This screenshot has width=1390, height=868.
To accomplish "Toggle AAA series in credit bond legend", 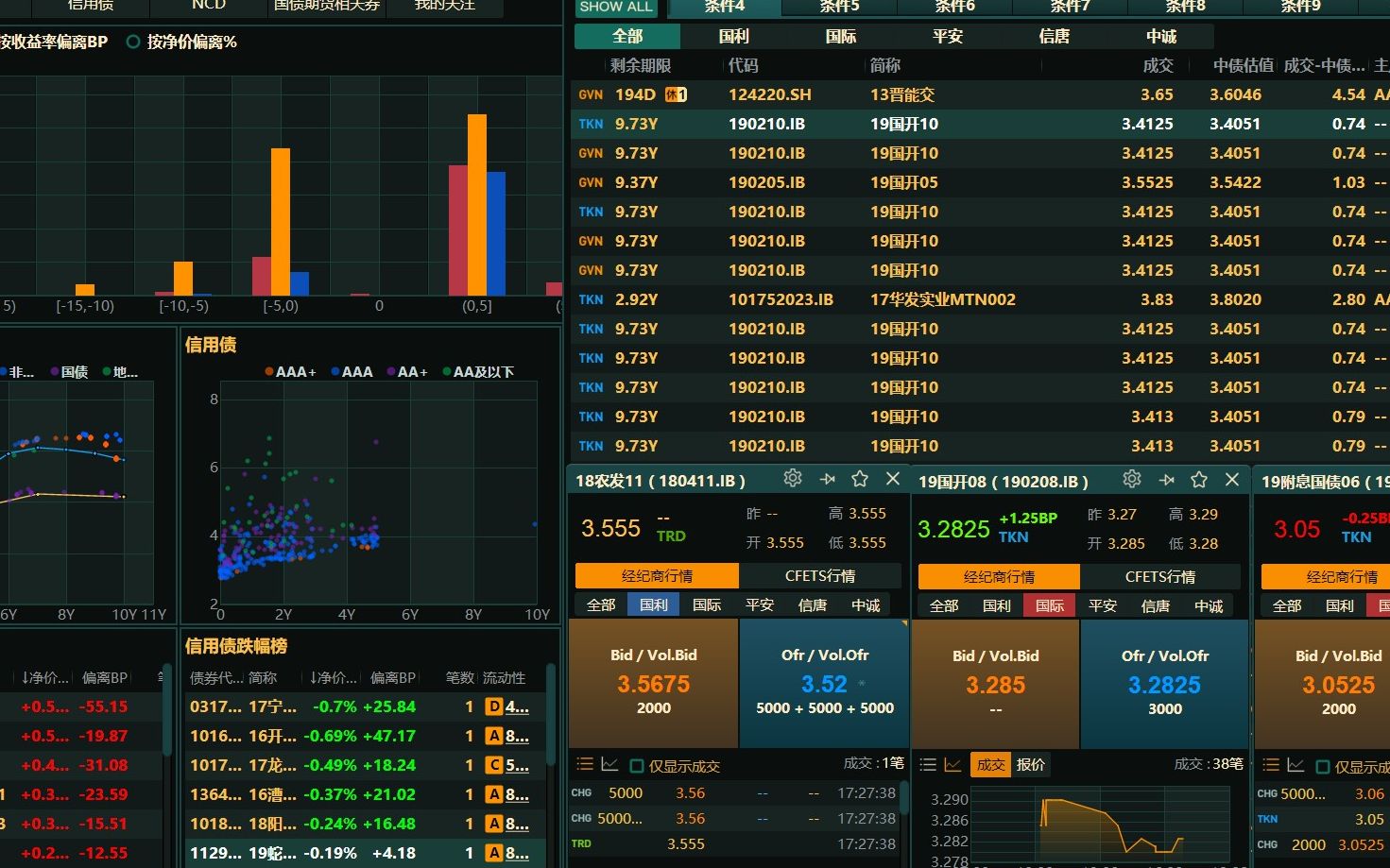I will [352, 371].
